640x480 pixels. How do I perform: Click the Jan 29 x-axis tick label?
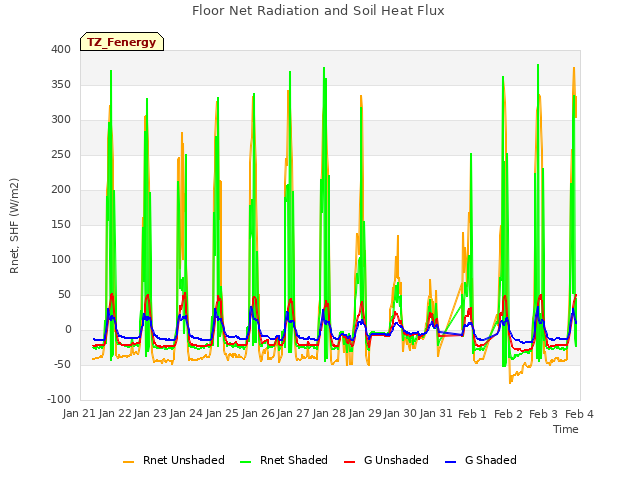point(365,414)
